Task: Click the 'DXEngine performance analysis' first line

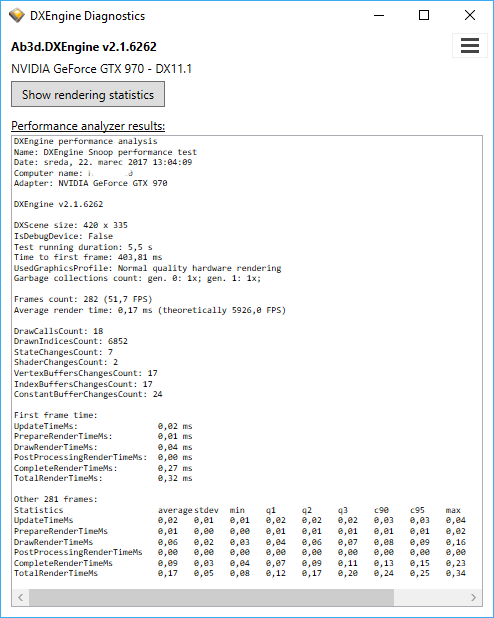Action: tap(86, 141)
